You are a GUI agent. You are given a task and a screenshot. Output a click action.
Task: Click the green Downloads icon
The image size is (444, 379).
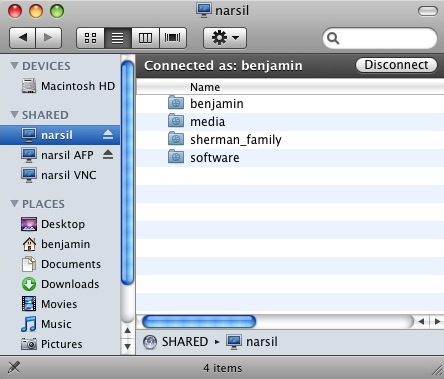(29, 284)
